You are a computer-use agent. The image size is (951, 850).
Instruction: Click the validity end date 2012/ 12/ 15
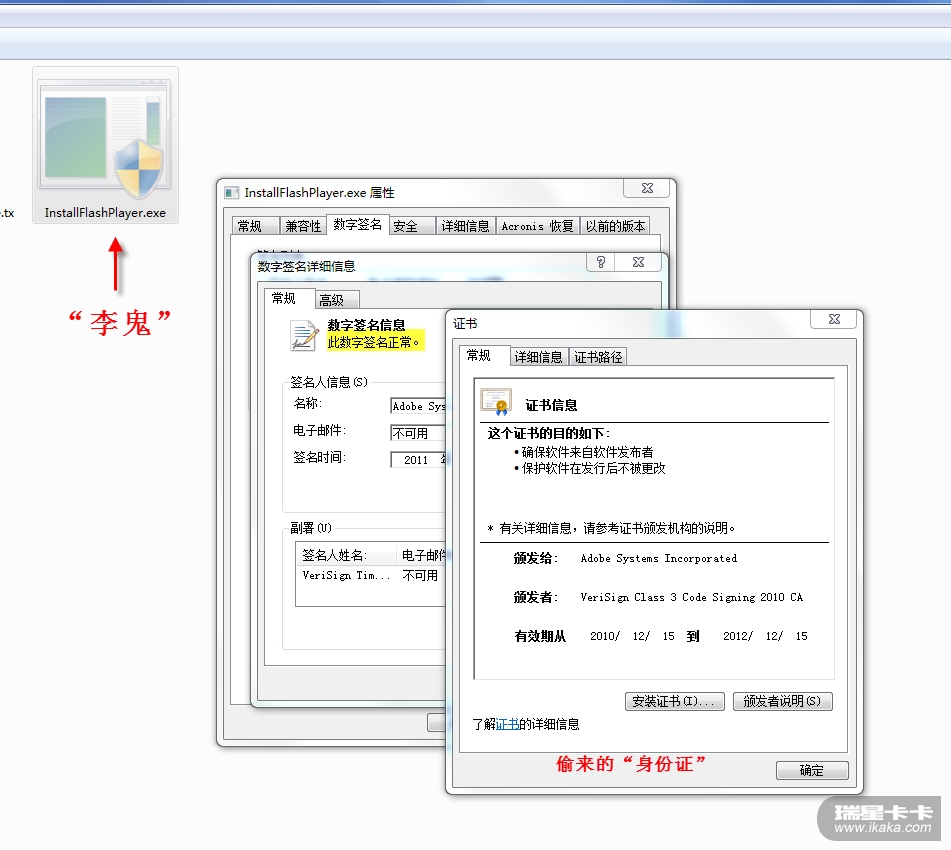pyautogui.click(x=765, y=636)
